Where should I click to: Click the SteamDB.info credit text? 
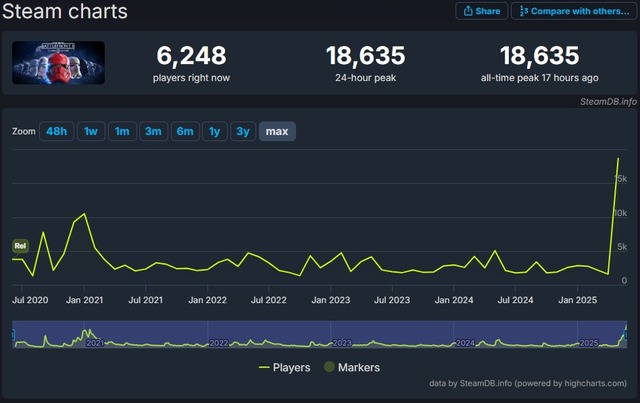608,101
